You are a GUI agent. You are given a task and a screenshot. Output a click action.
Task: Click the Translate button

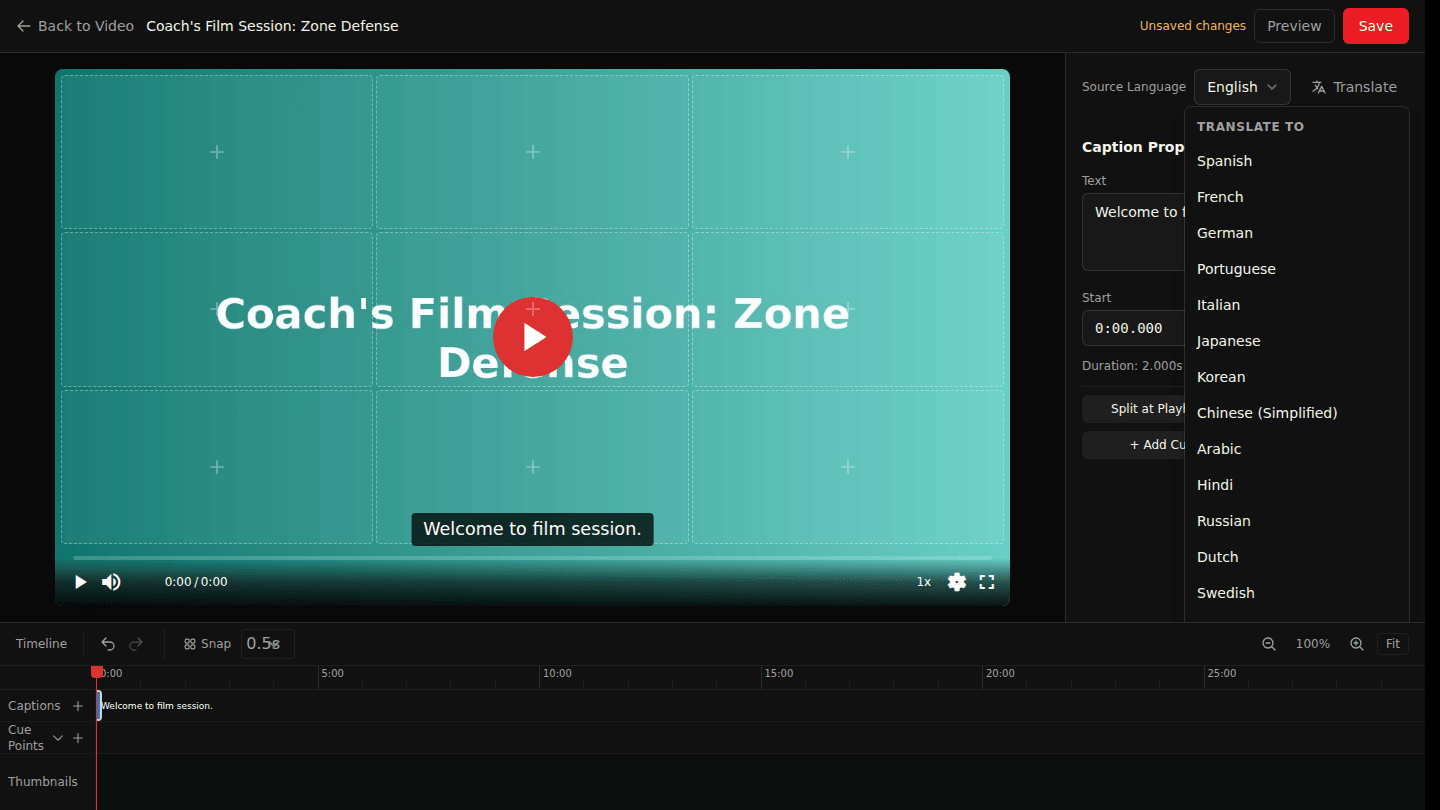pos(1353,87)
